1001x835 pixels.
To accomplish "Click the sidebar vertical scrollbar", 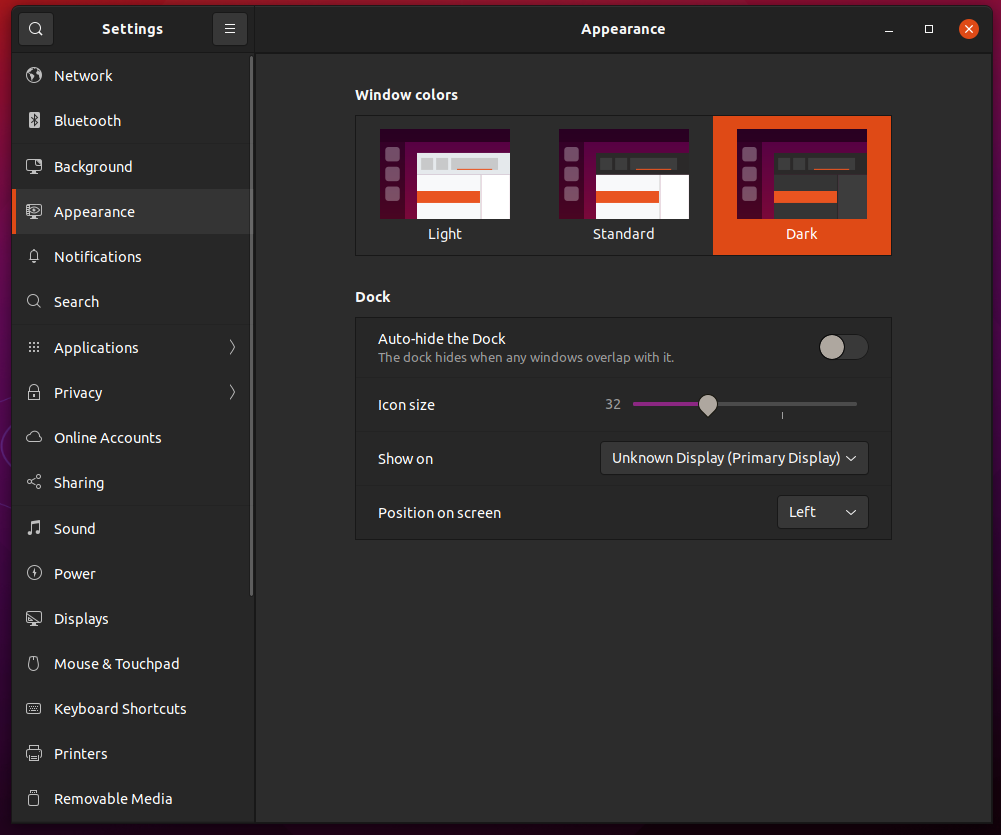I will (252, 326).
